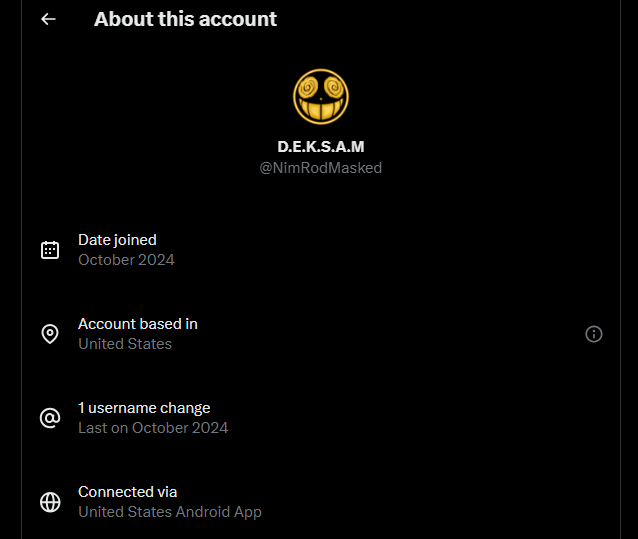Select the 'Account based in' label

[138, 324]
